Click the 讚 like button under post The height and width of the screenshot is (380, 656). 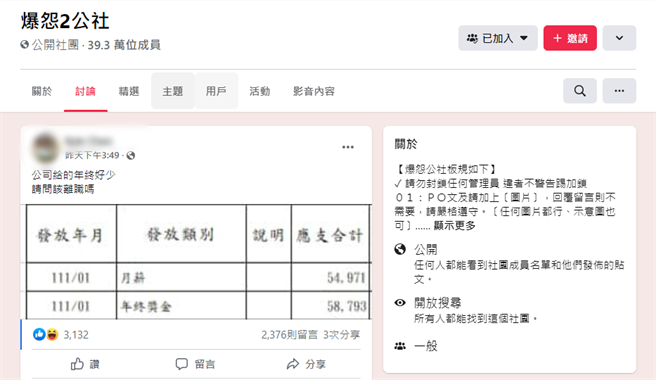pos(85,364)
